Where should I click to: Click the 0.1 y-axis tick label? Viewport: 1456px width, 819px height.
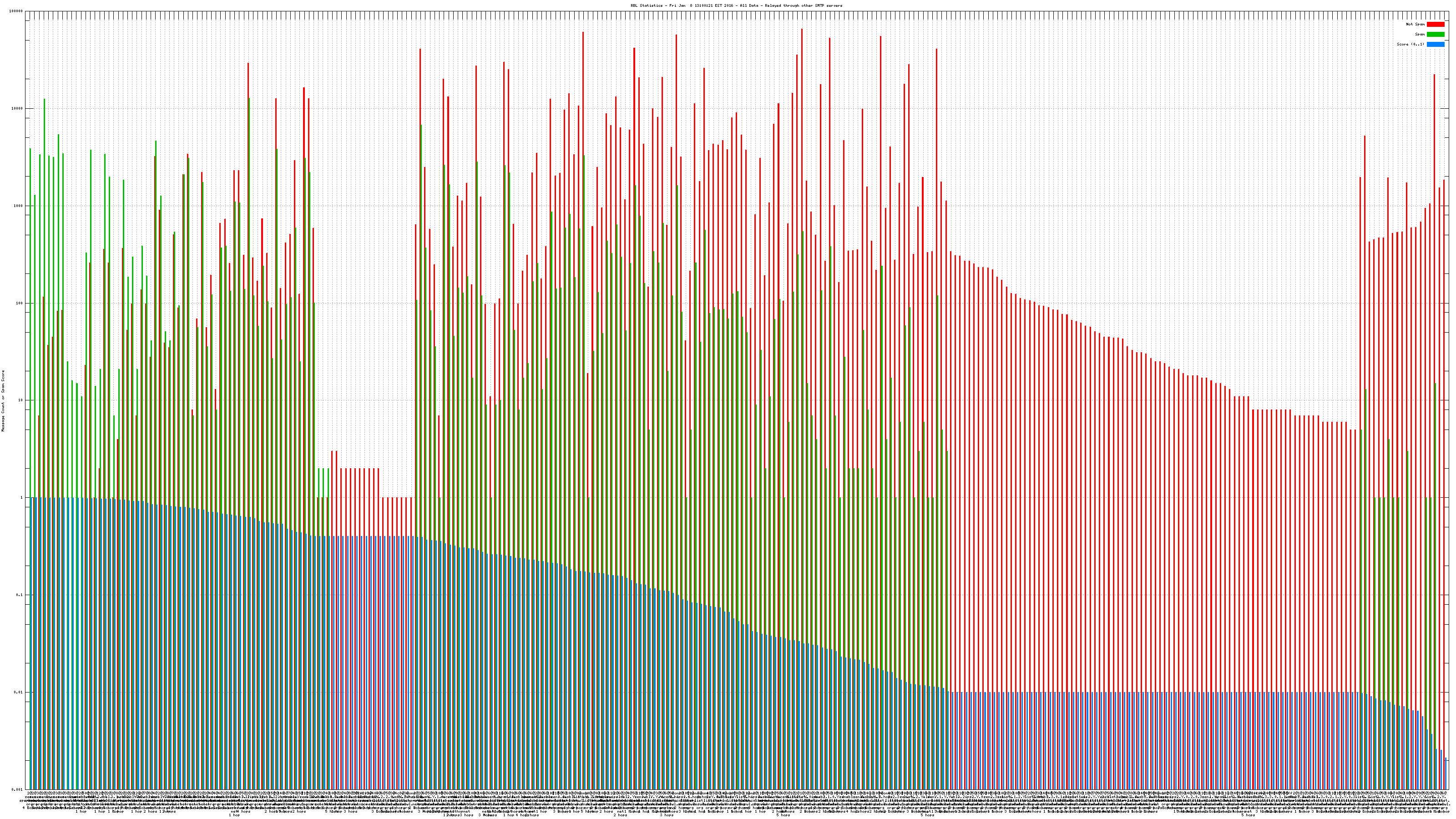[20, 595]
